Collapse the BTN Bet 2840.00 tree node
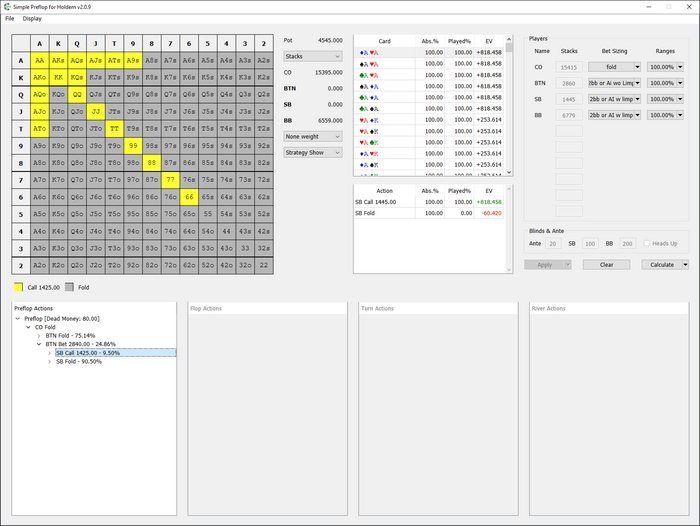 [x=40, y=343]
